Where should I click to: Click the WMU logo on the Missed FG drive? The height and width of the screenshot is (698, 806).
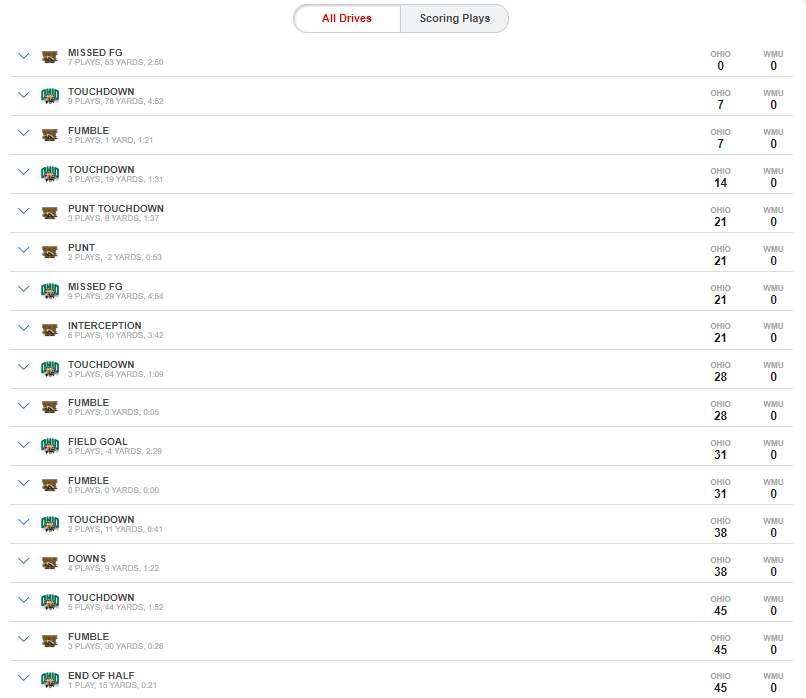point(50,57)
